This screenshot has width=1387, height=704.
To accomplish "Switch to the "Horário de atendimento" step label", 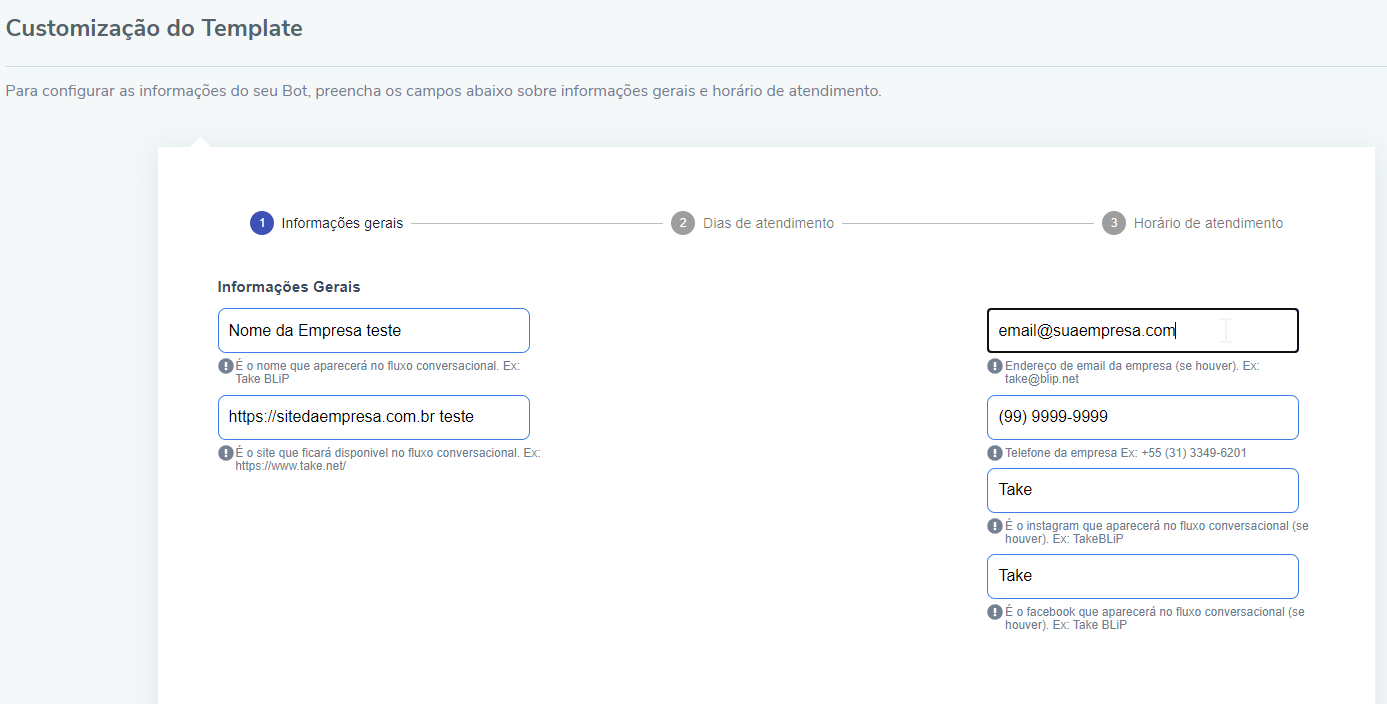I will pos(1208,223).
